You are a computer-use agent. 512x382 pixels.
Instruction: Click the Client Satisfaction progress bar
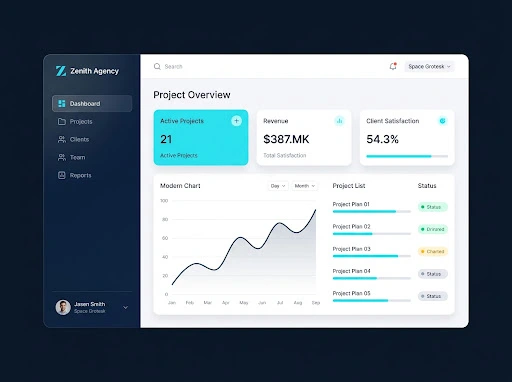click(407, 156)
